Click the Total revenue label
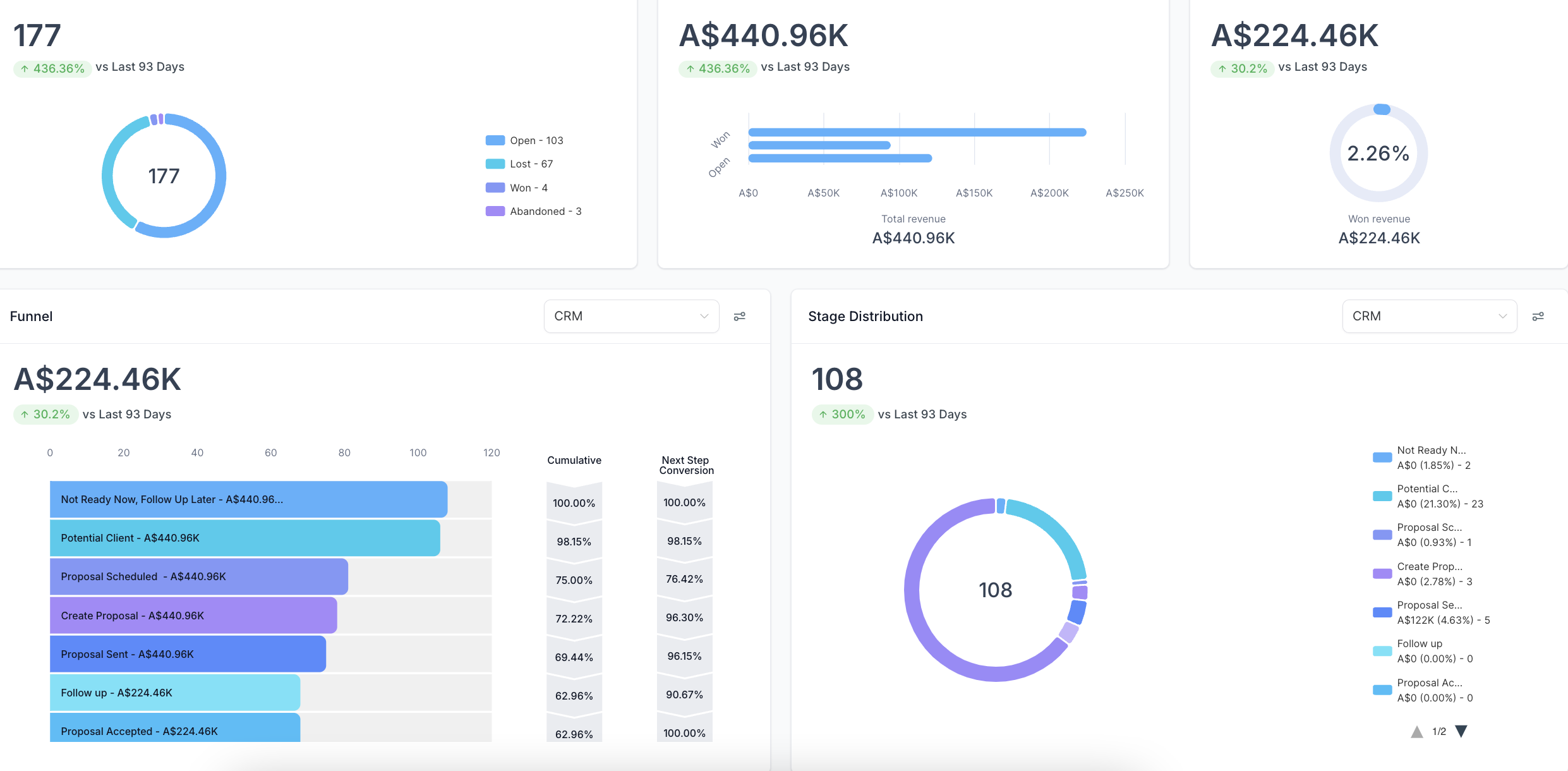Screen dimensions: 1568x771 tap(914, 219)
